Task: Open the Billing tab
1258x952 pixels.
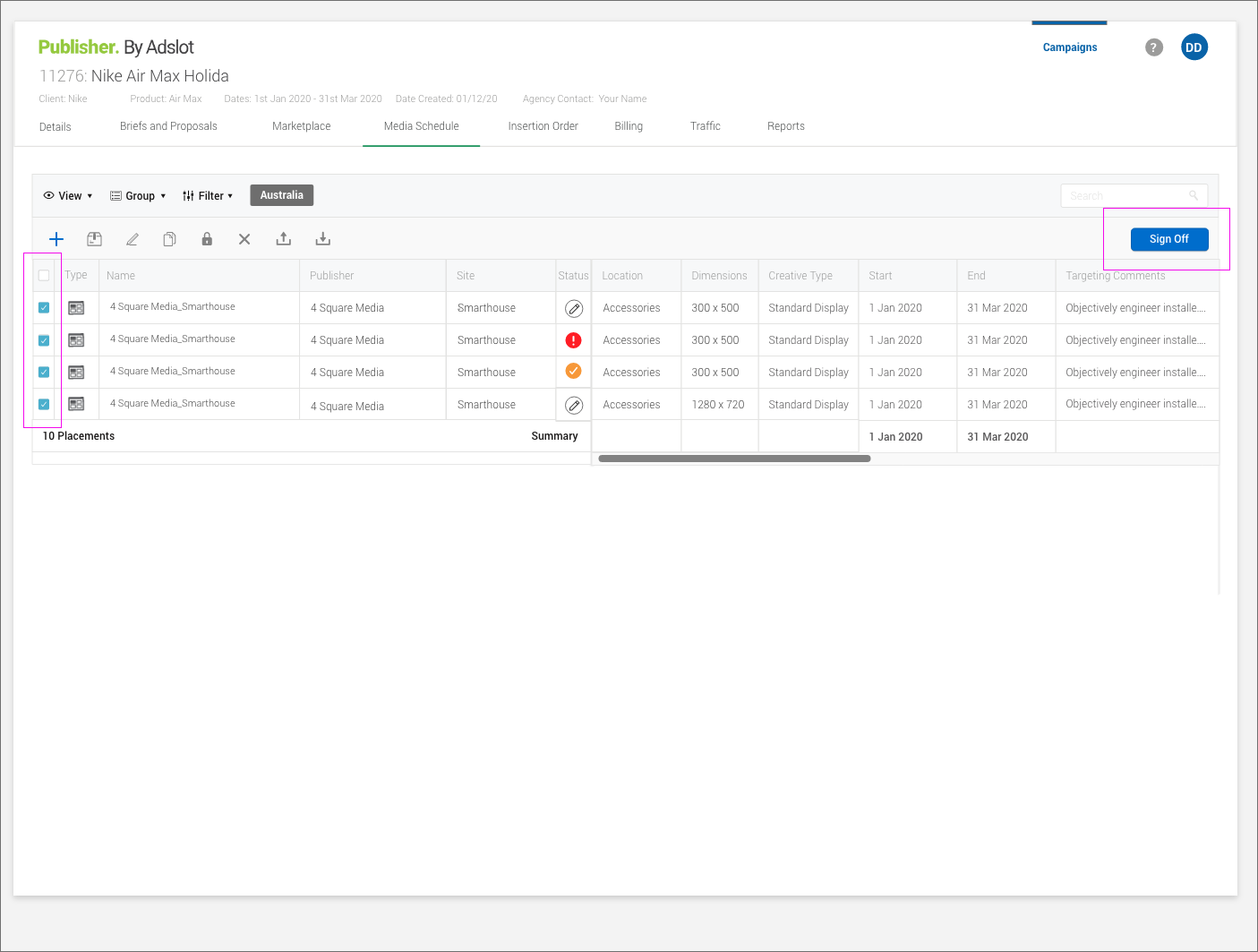Action: (x=629, y=126)
